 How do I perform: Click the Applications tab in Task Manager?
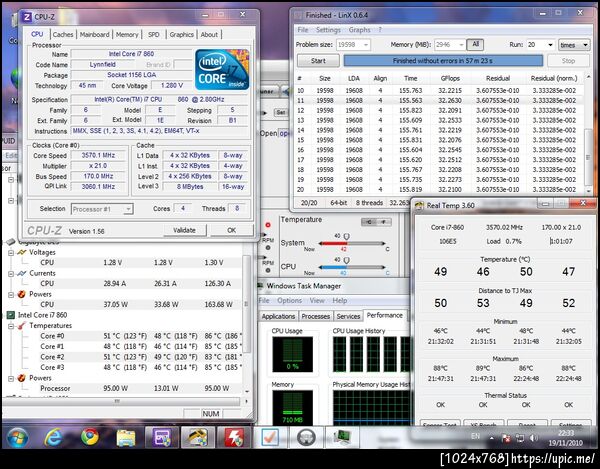[x=278, y=316]
